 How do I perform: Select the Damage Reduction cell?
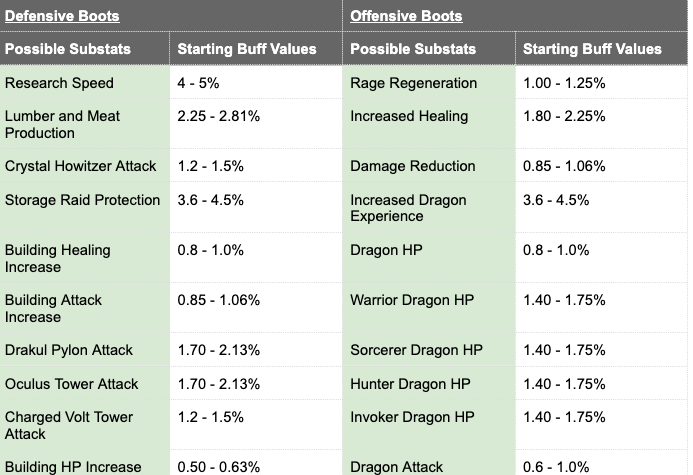tap(429, 165)
